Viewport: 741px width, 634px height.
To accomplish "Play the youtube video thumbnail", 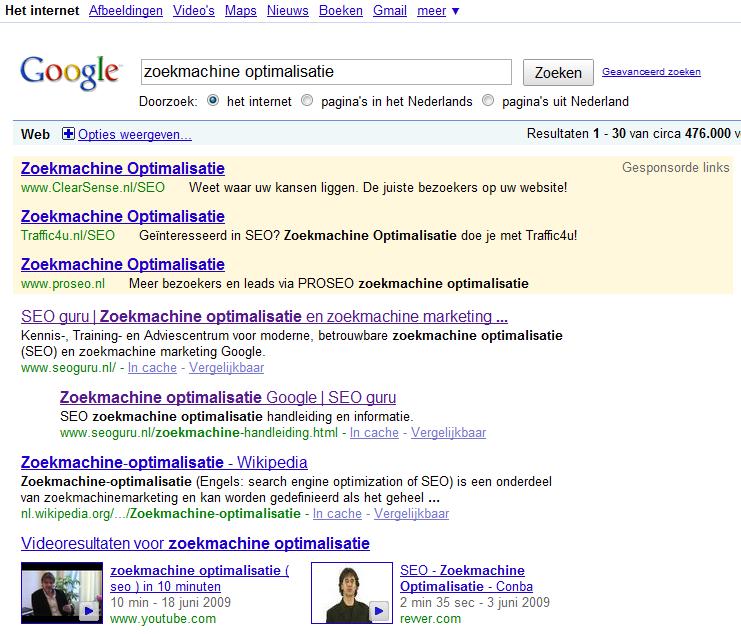I will [62, 592].
